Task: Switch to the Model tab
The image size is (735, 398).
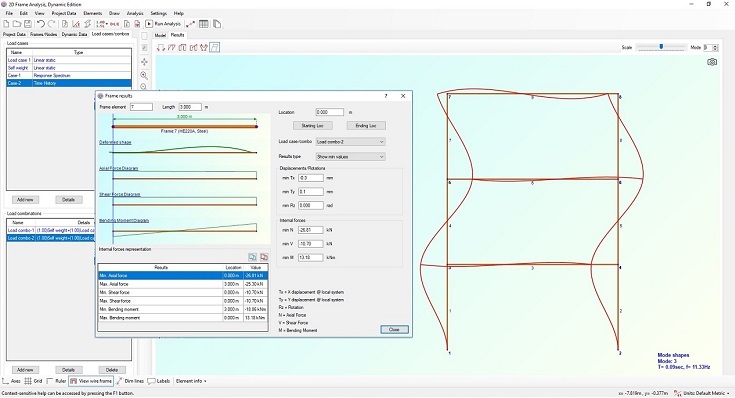Action: pos(160,35)
